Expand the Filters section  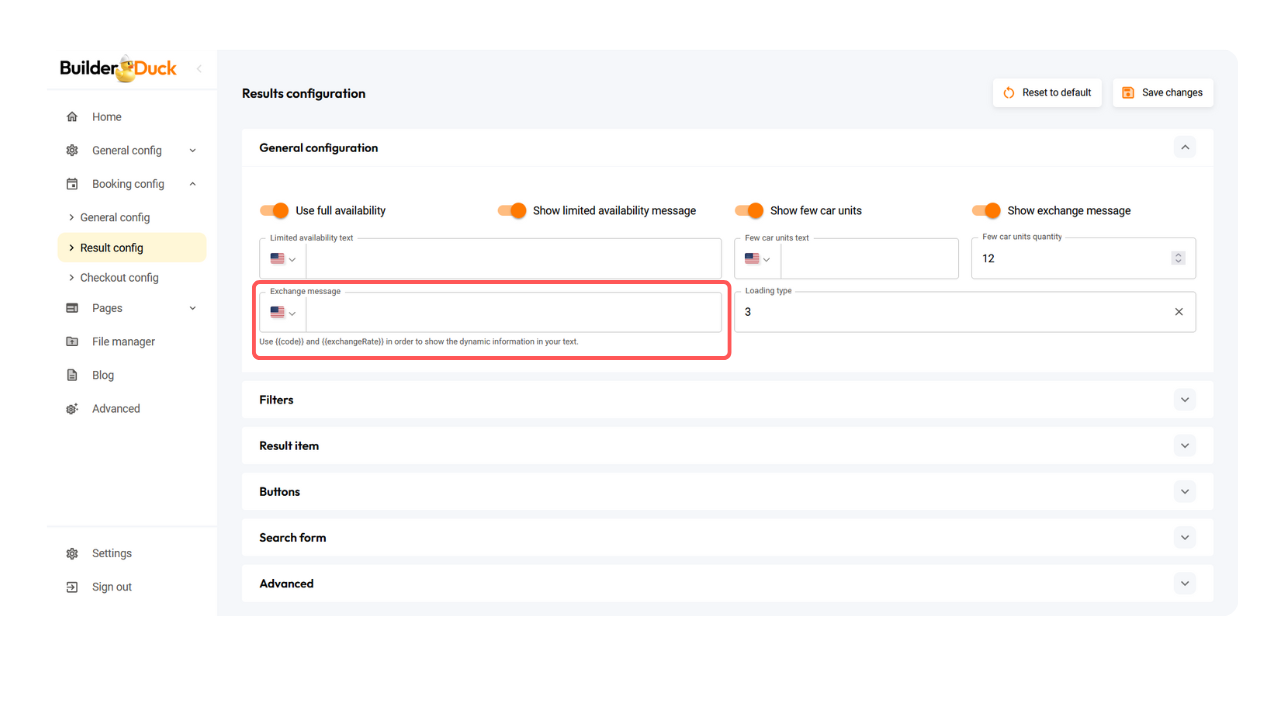(x=1184, y=400)
